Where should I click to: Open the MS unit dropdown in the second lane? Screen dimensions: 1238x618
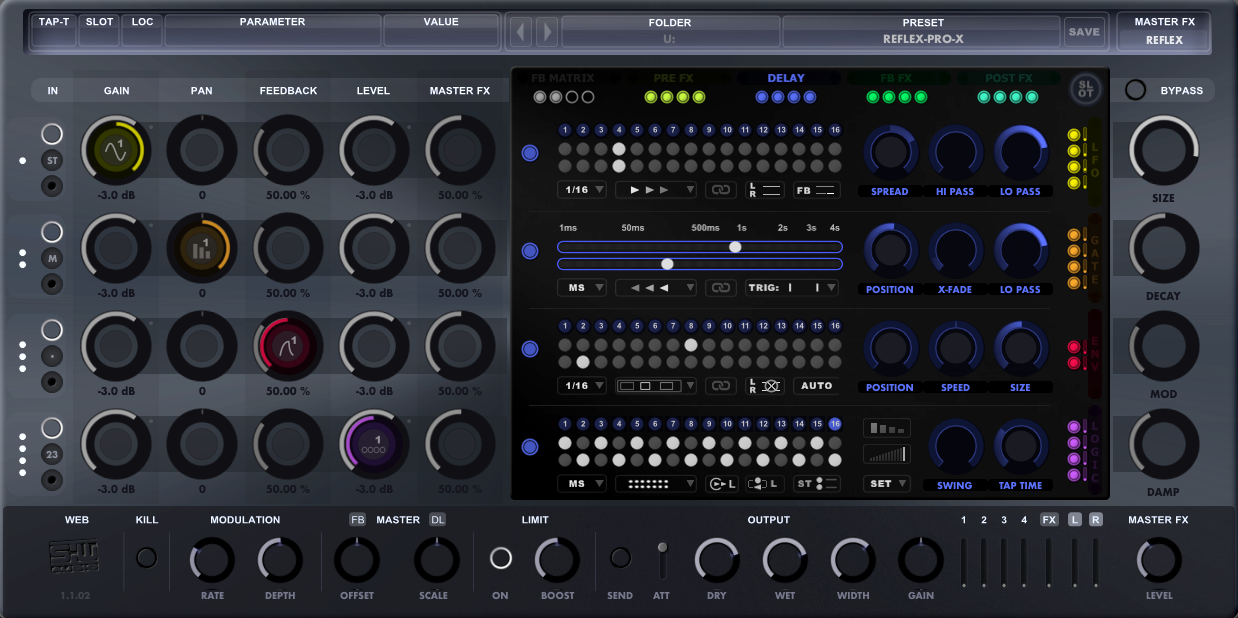[x=582, y=287]
